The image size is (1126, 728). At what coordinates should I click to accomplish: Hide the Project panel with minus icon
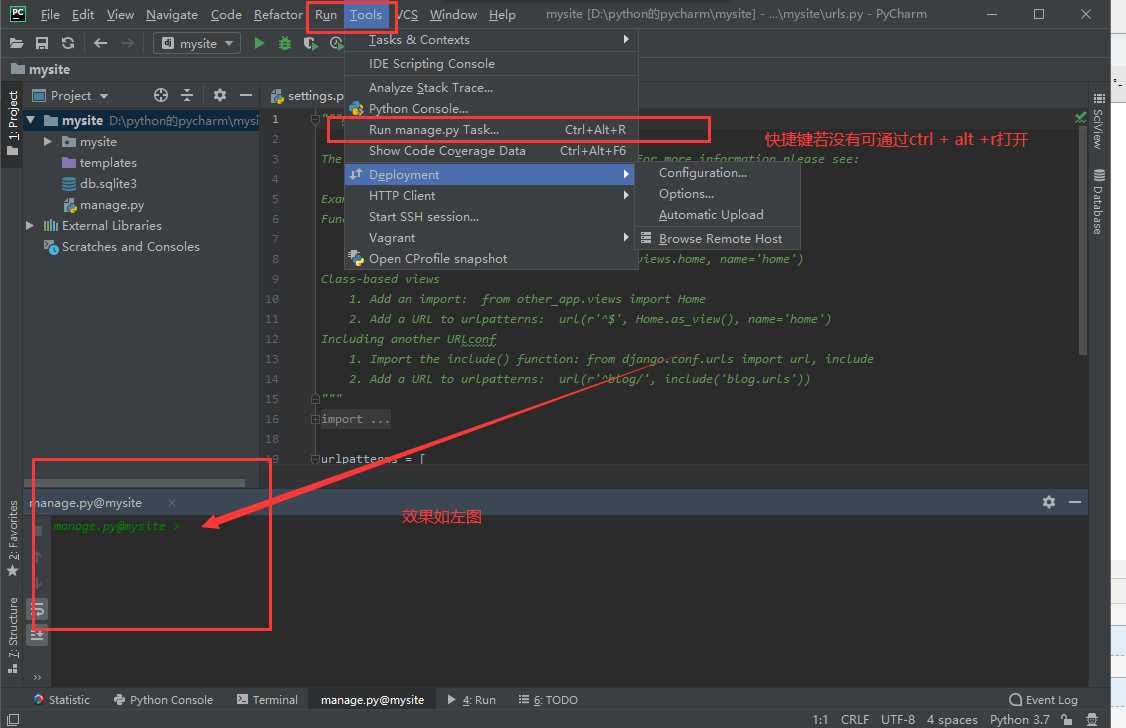(x=246, y=95)
